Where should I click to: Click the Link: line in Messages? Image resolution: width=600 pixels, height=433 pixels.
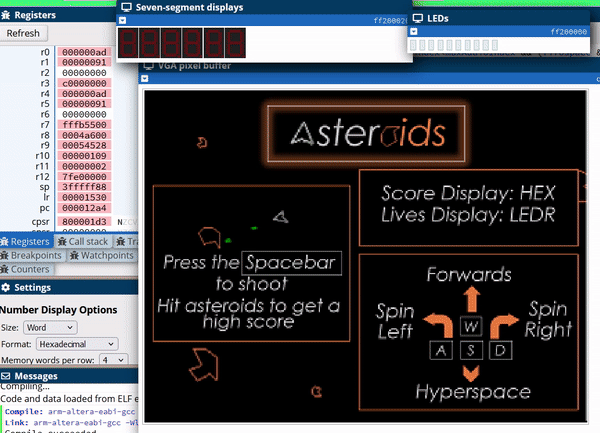[x=71, y=423]
